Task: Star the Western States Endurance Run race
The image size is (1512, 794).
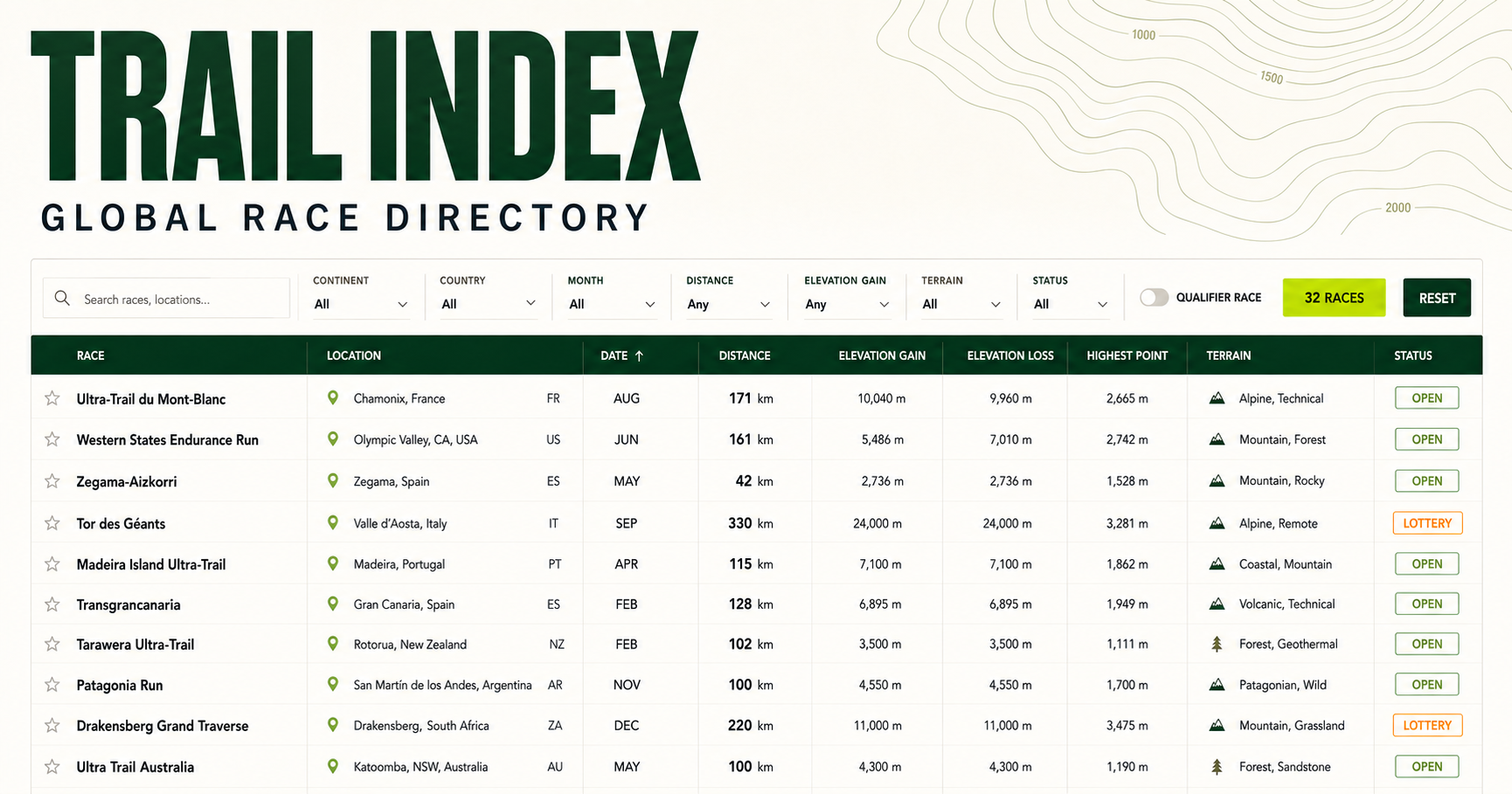Action: tap(52, 439)
